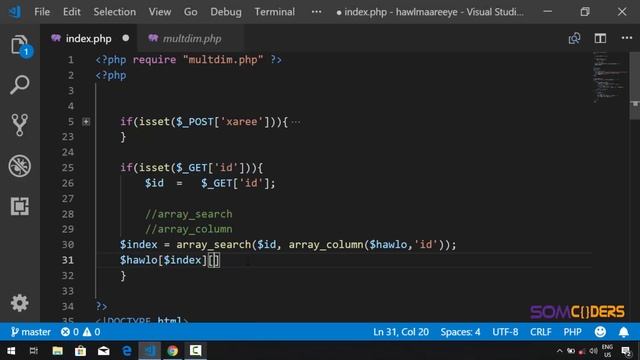Click unsaved dot on index.php tab

126,38
